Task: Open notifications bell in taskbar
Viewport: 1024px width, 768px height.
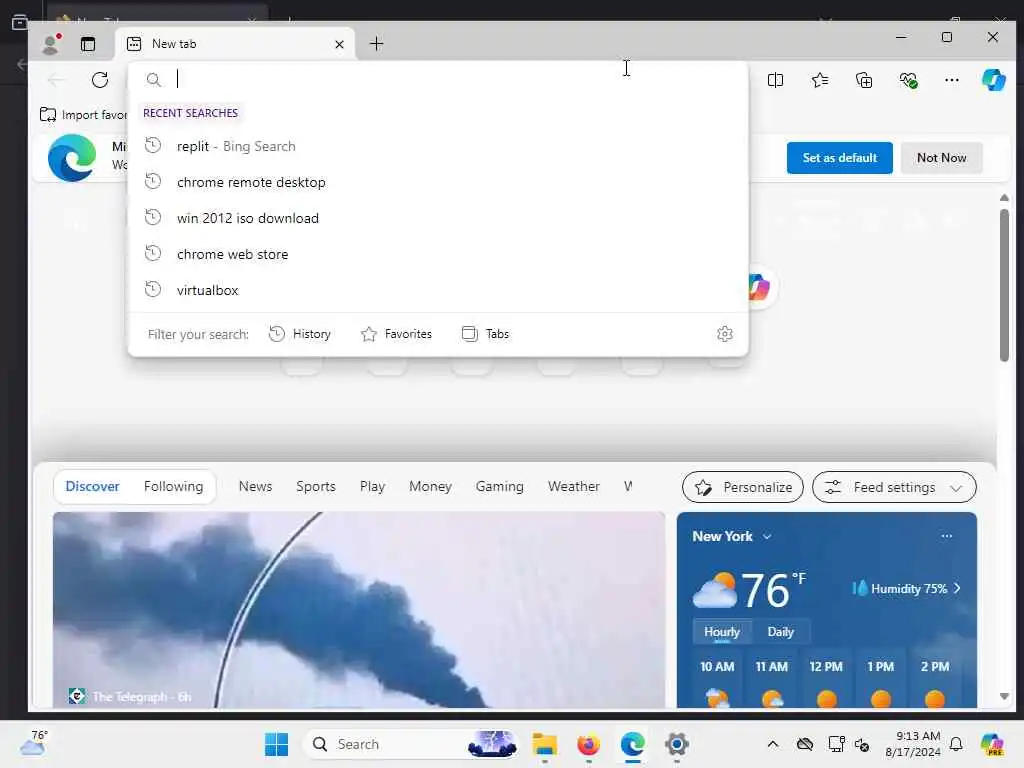Action: coord(955,744)
